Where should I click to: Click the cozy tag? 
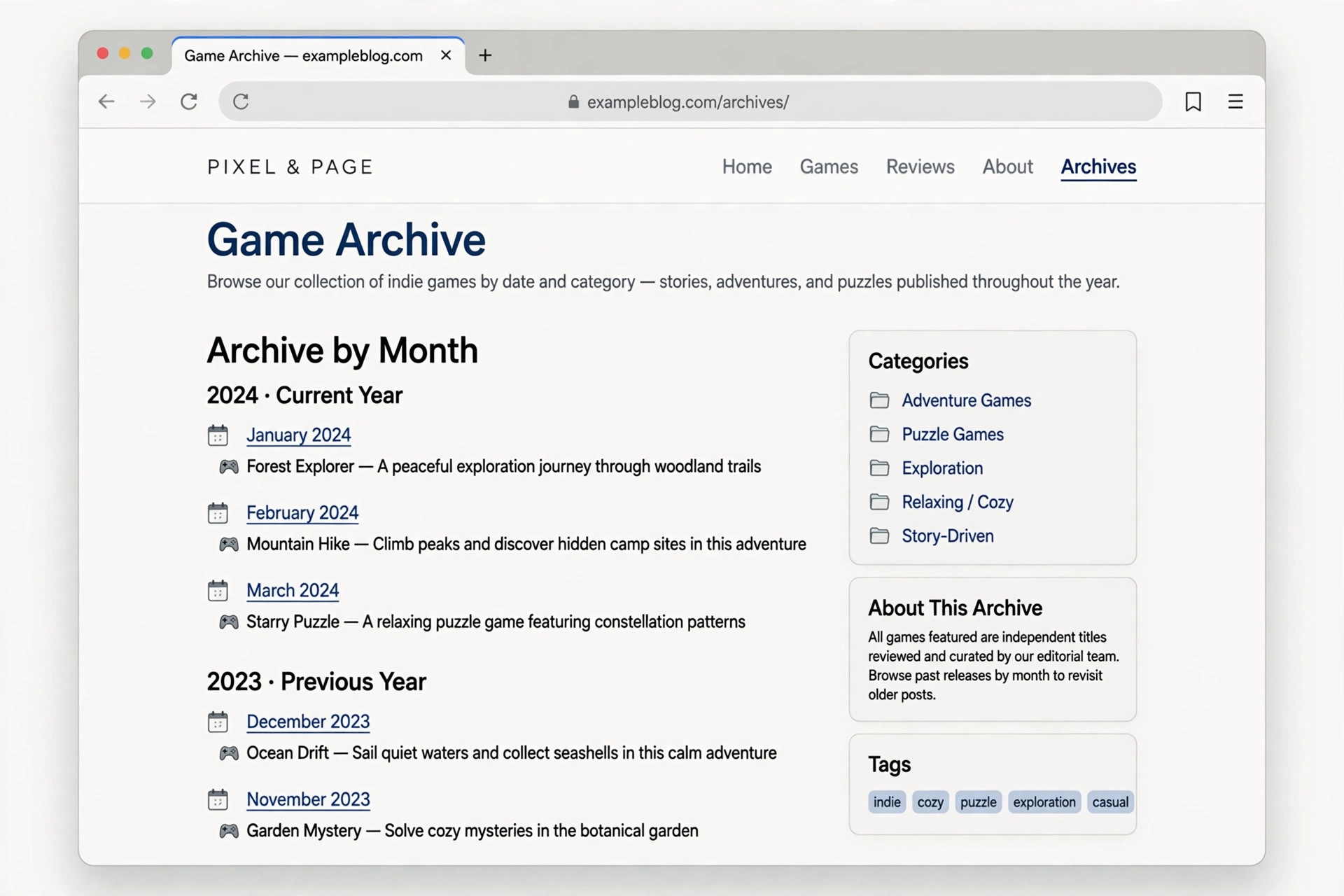(930, 802)
